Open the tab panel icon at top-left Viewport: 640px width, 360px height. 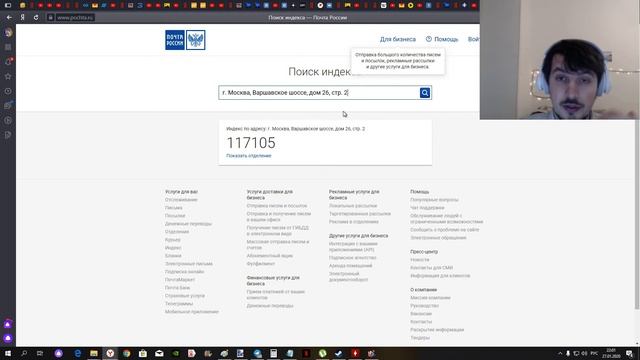pos(8,5)
